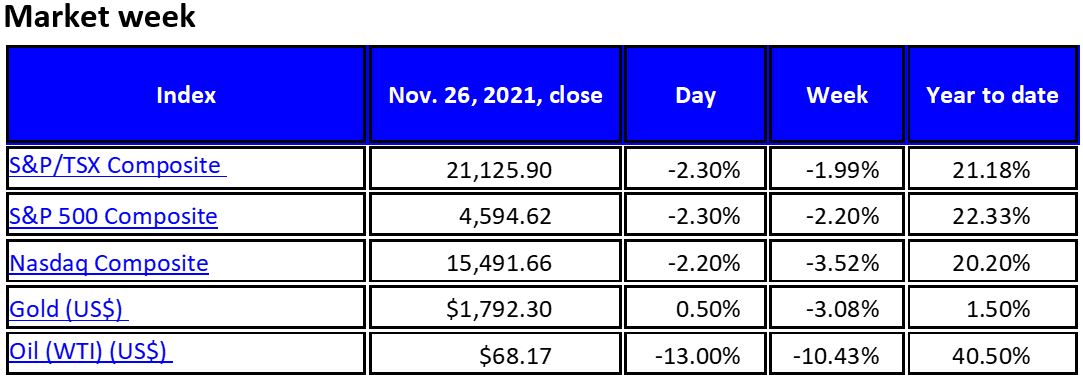
Task: Open the S&P 500 Composite link
Action: (113, 216)
